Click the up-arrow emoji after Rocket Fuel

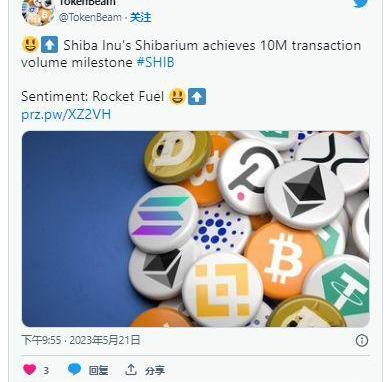point(197,97)
